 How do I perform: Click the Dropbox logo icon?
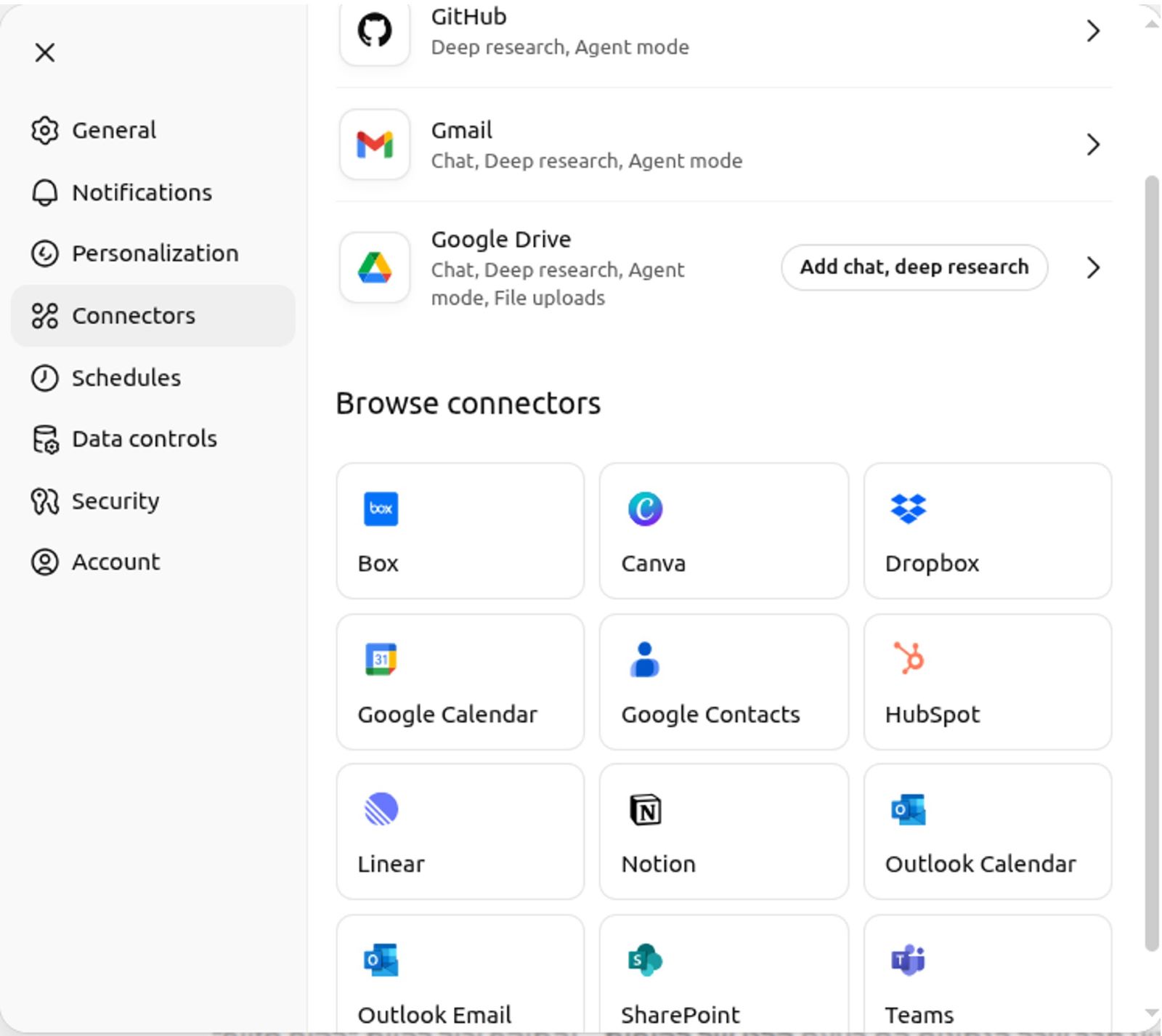point(908,509)
